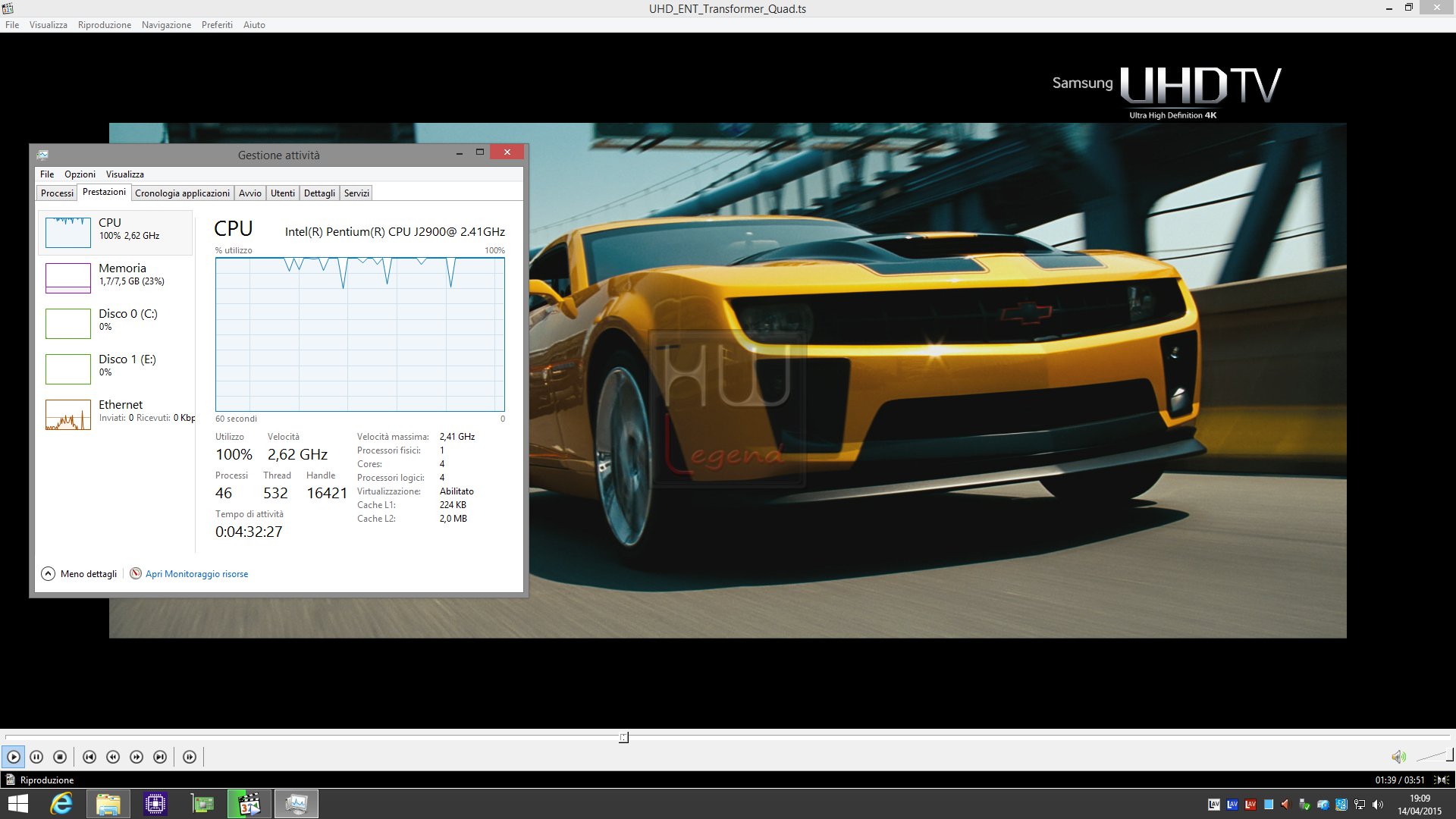Click the Task Manager title bar icon

click(42, 155)
